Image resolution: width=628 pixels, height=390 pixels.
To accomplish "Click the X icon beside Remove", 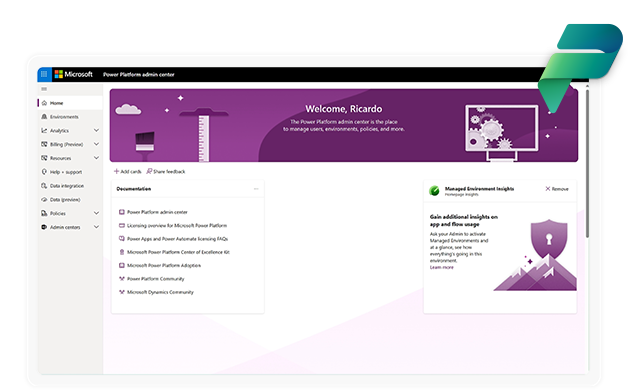I will click(x=547, y=189).
